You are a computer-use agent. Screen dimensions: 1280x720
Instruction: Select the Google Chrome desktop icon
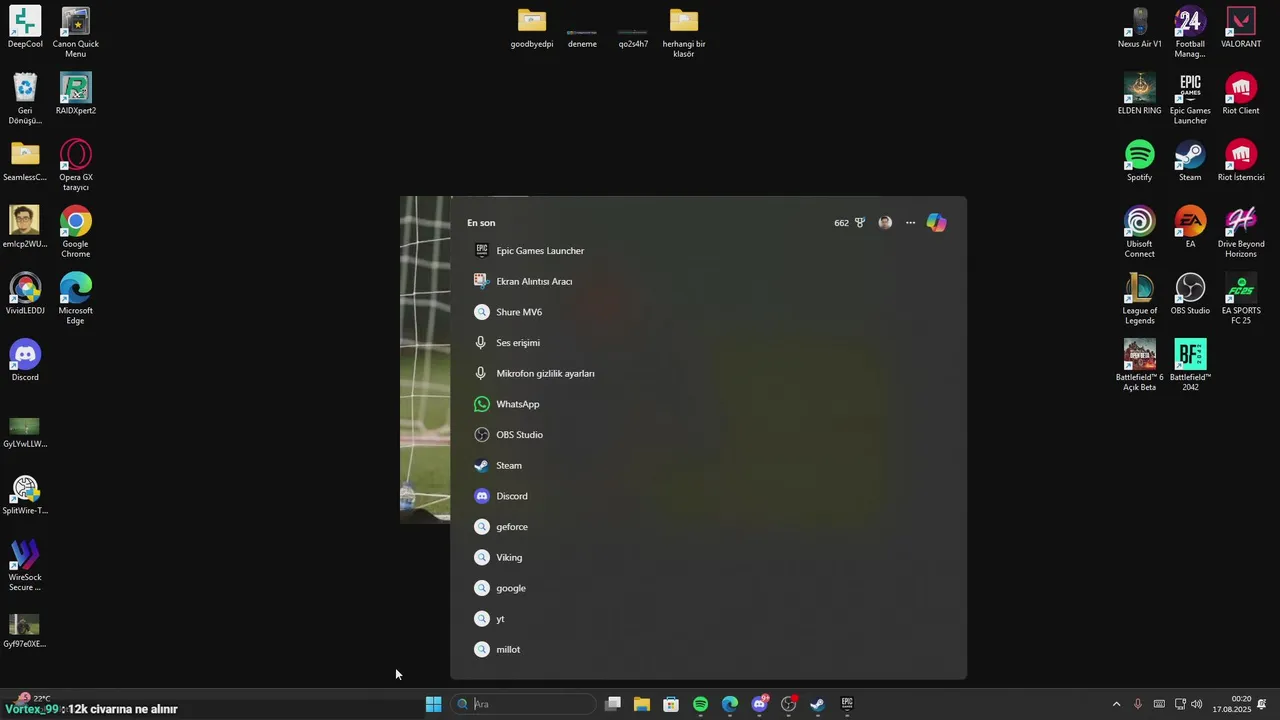76,232
